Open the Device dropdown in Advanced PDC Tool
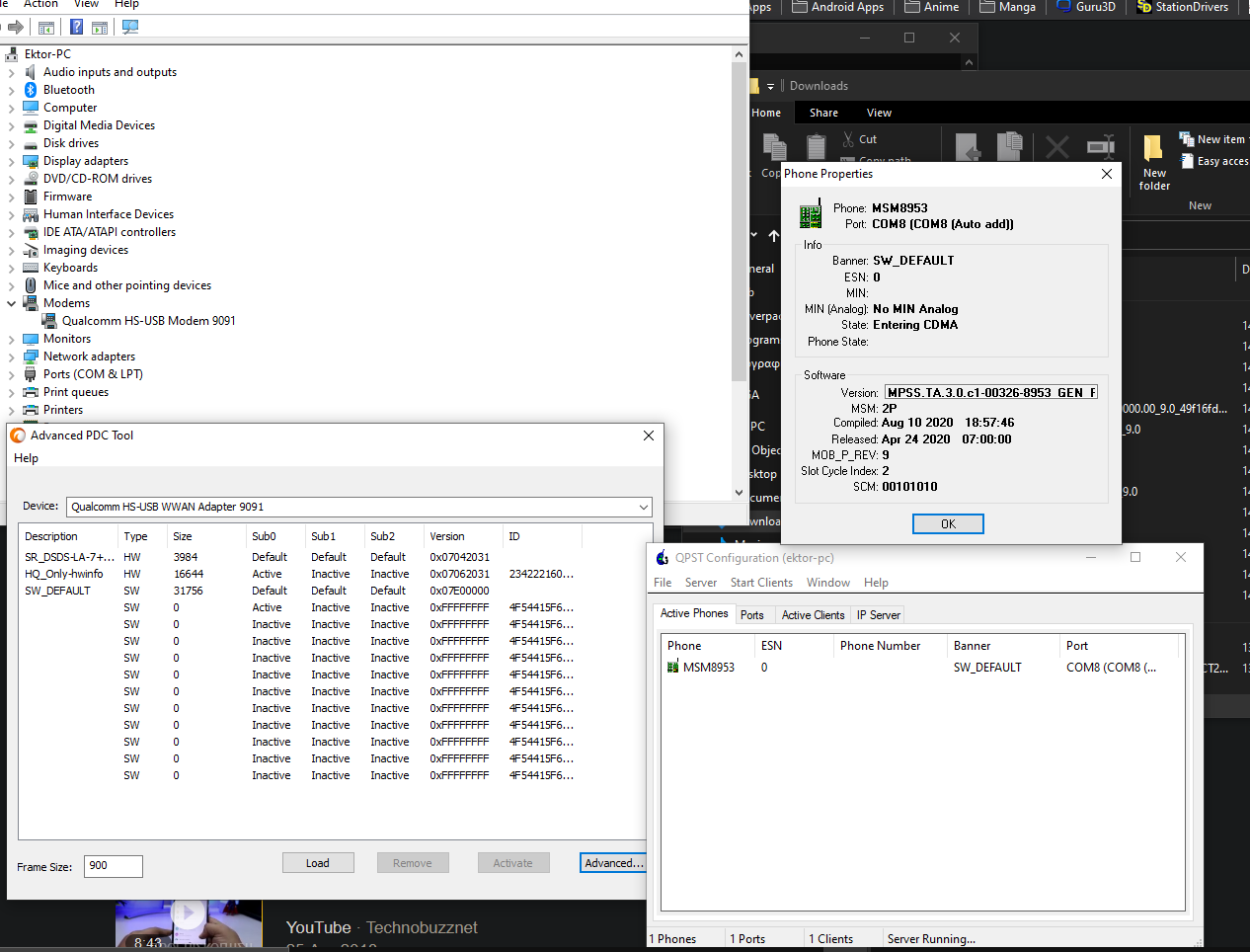The image size is (1250, 952). (x=643, y=507)
